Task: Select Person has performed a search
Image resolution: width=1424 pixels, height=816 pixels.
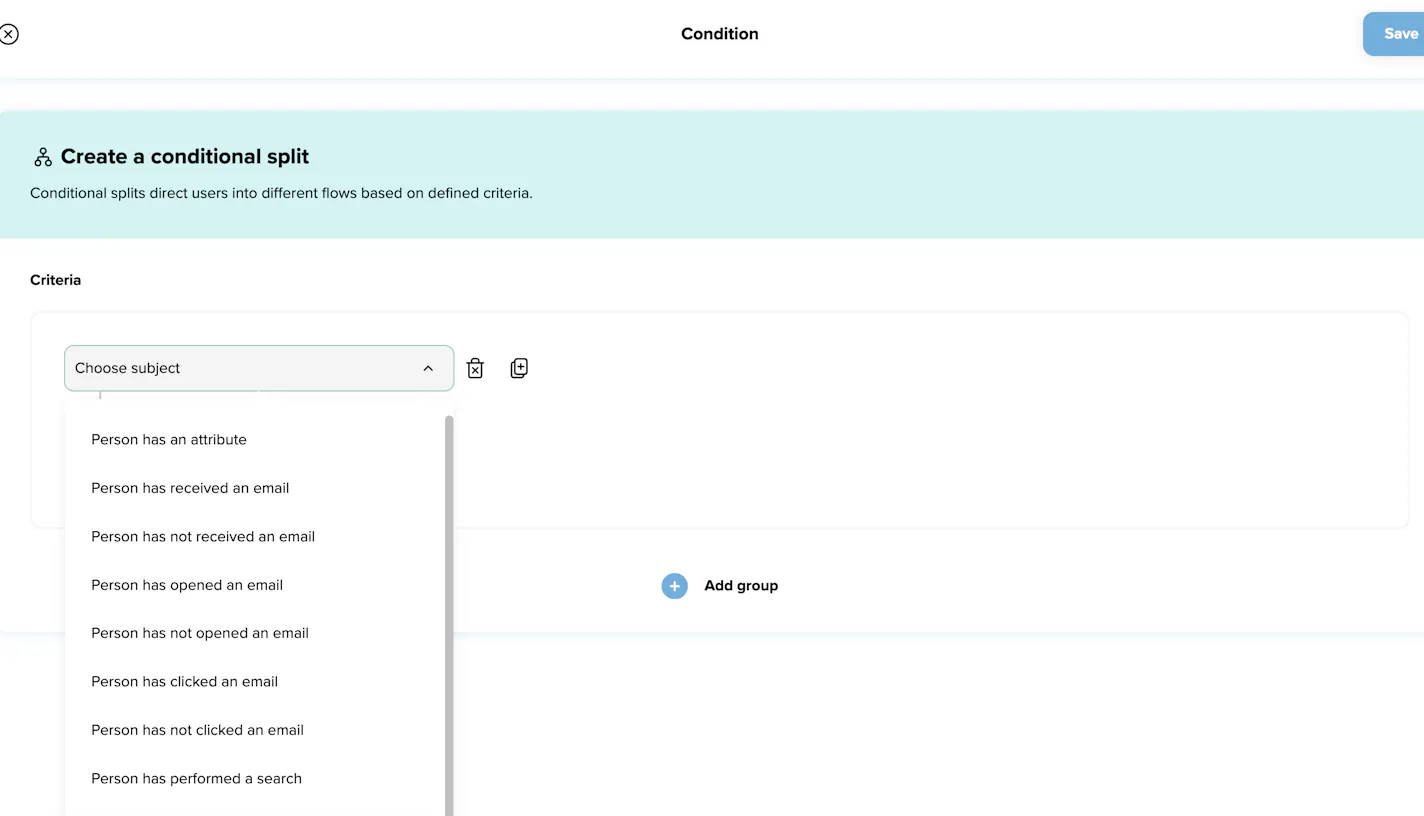Action: (x=196, y=778)
